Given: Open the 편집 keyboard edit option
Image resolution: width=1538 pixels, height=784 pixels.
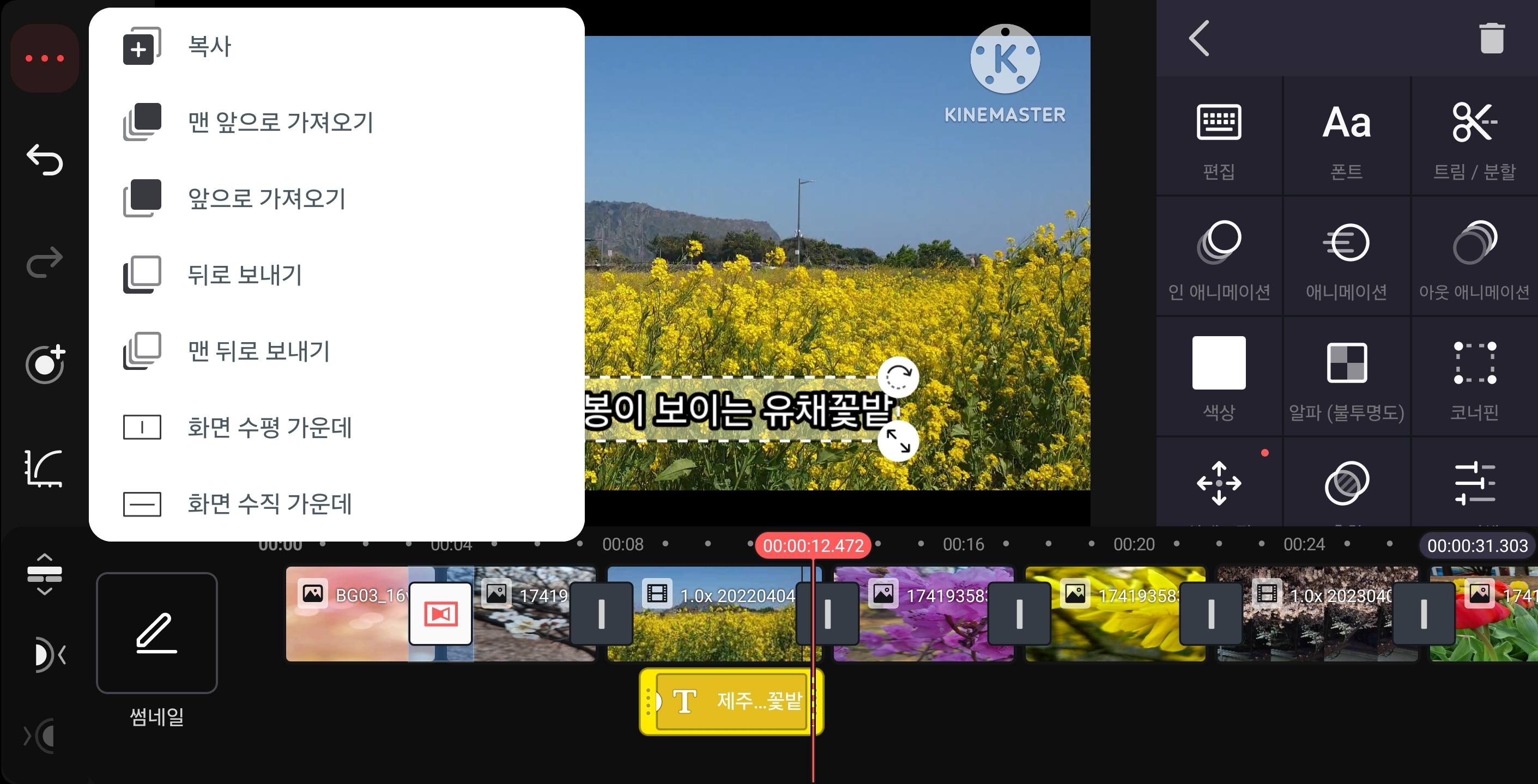Looking at the screenshot, I should 1219,137.
